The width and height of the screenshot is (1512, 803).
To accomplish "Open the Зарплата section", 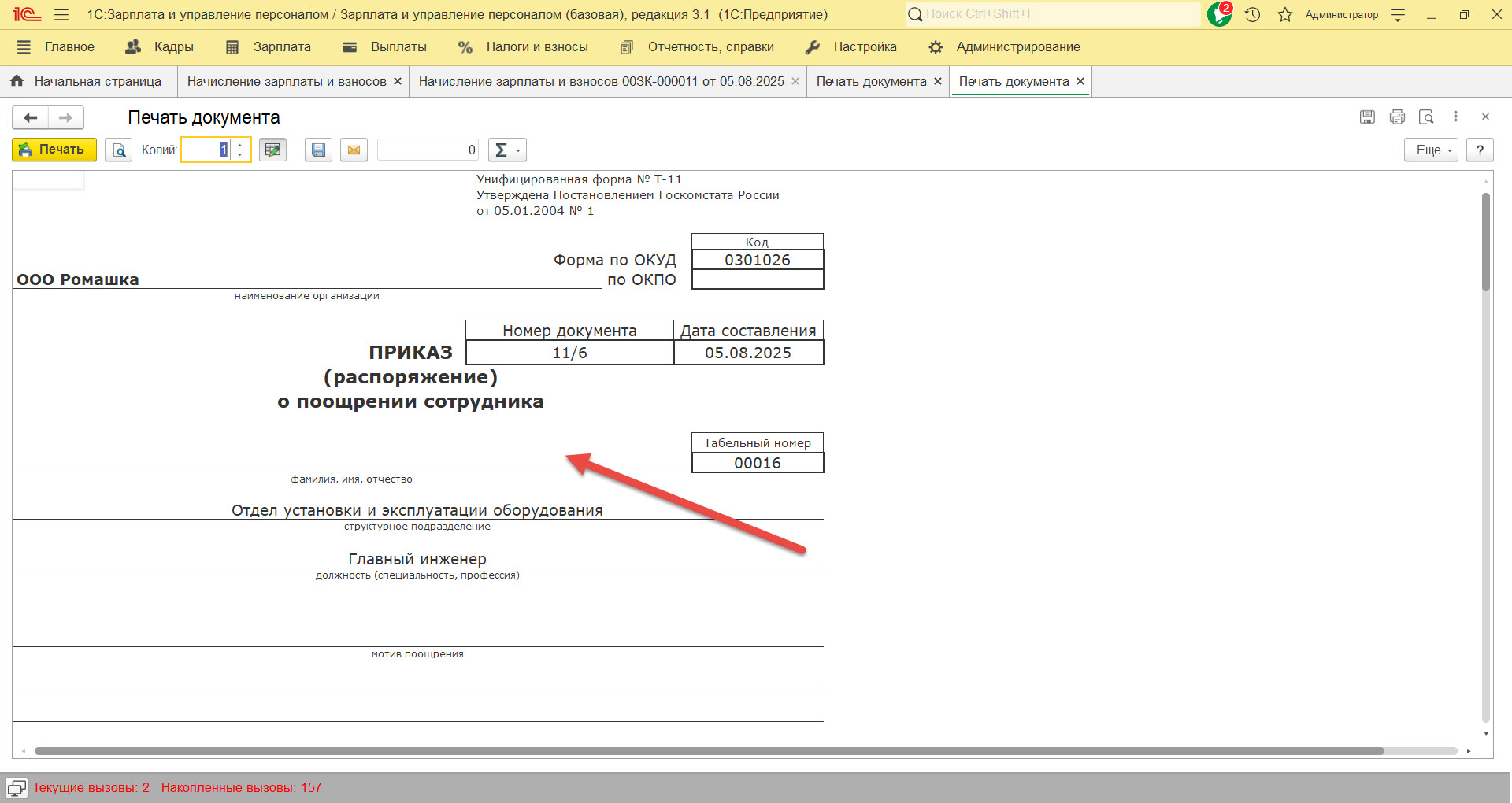I will 268,47.
